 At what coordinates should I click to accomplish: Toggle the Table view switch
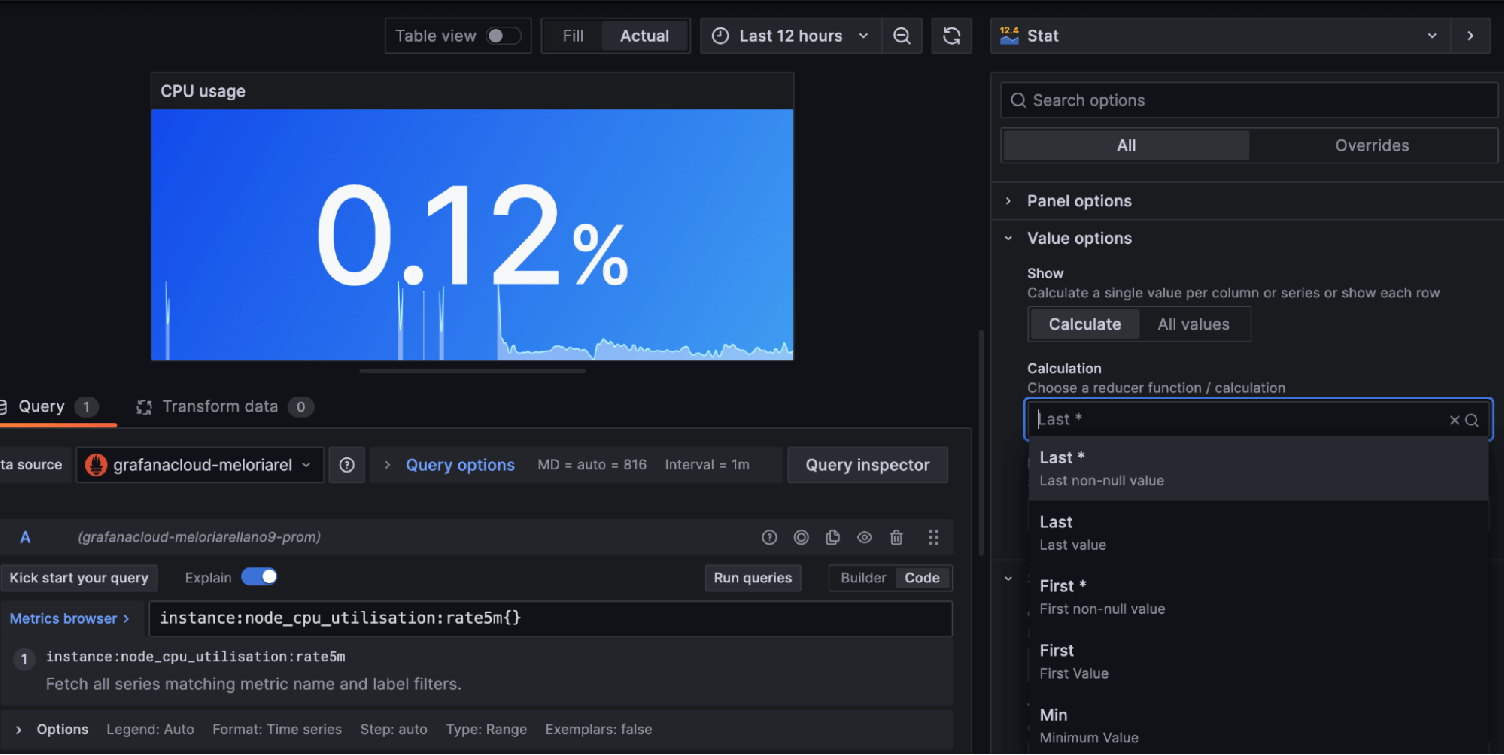click(x=503, y=36)
